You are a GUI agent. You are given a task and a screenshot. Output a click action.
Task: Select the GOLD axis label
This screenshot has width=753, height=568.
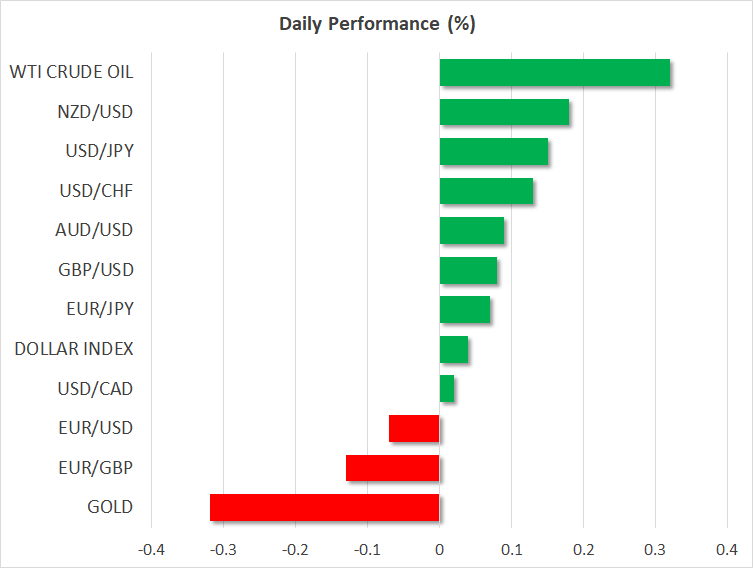click(x=110, y=507)
